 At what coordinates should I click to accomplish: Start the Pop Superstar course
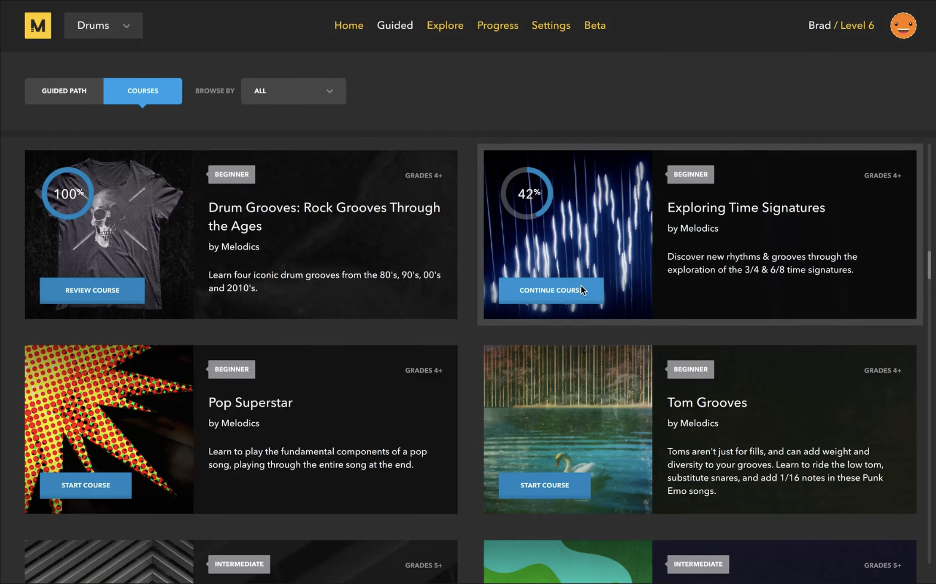[x=85, y=486]
